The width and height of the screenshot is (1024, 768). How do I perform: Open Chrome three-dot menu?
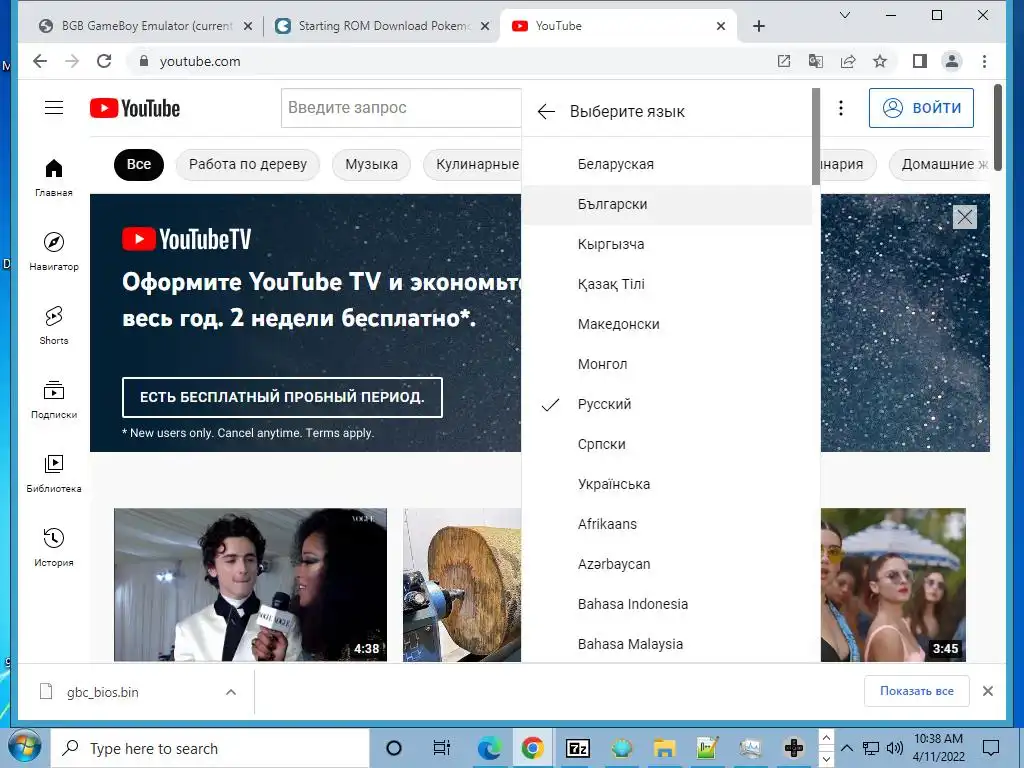[x=984, y=61]
